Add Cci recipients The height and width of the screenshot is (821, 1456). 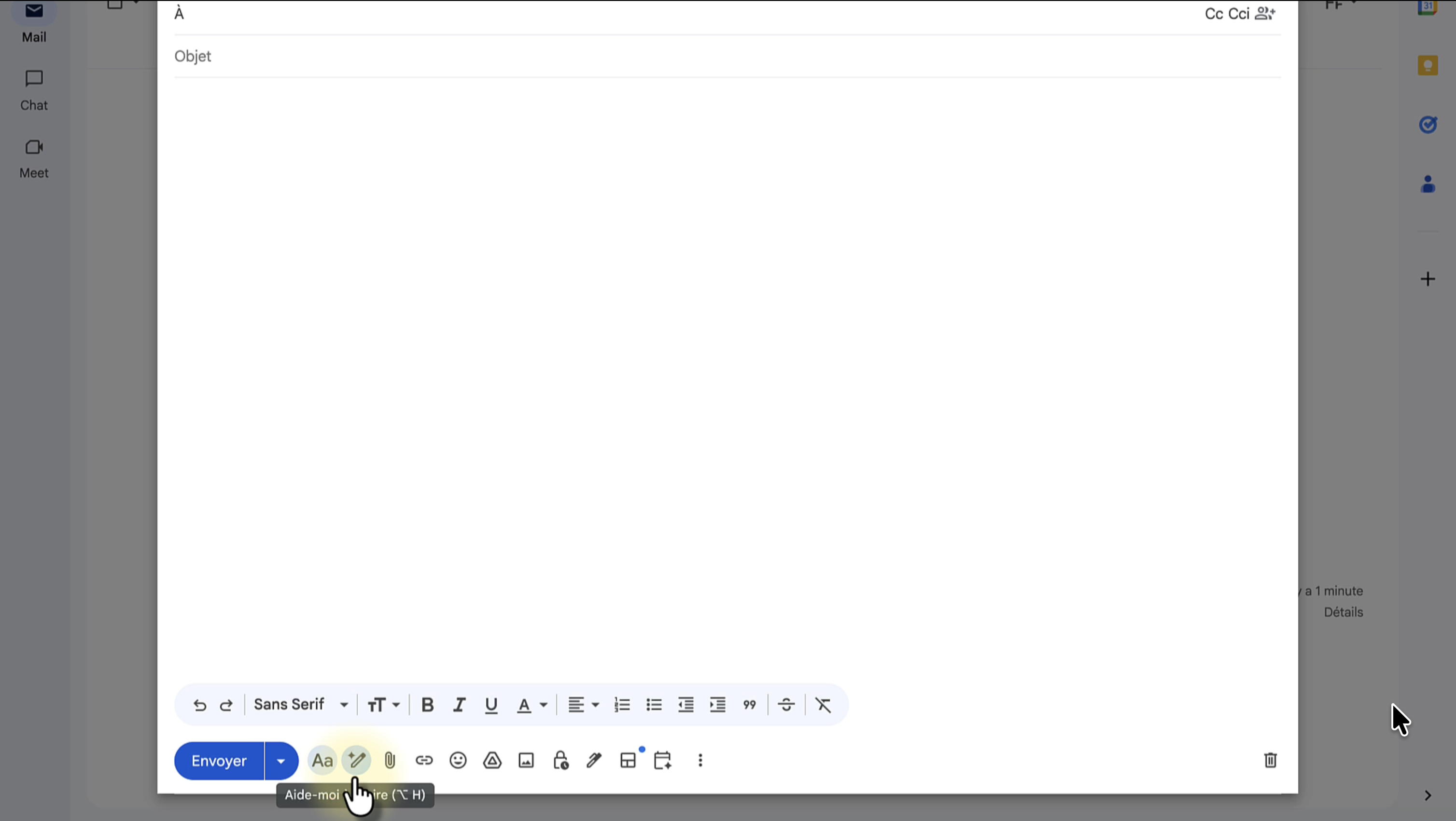point(1238,14)
